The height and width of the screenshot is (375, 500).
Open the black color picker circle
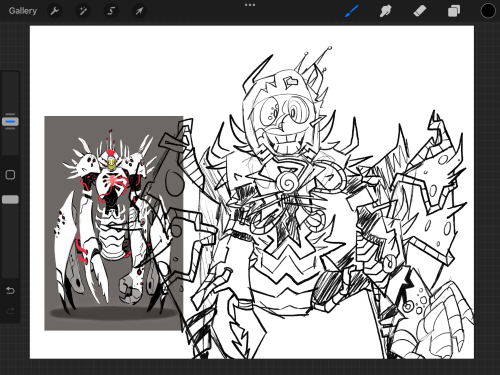(x=488, y=11)
